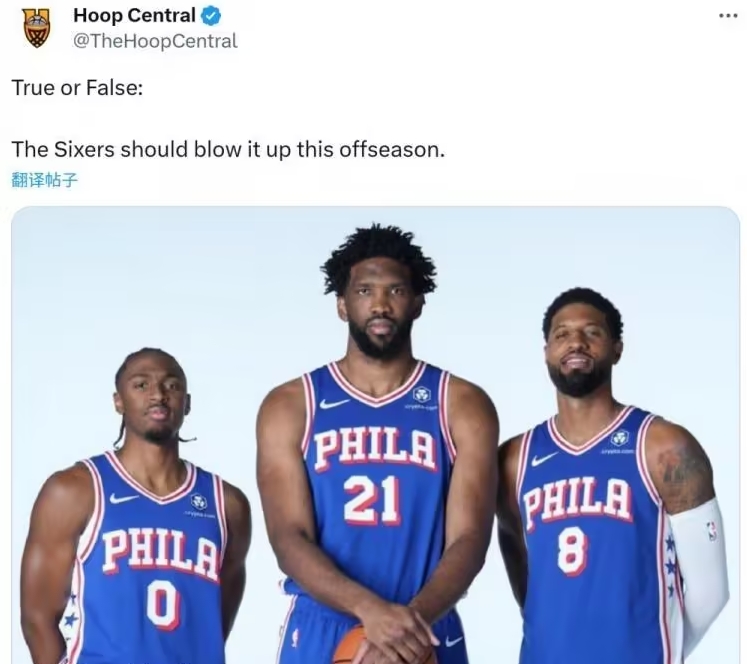The image size is (747, 664).
Task: Select the "True or False:" text line
Action: click(x=77, y=88)
